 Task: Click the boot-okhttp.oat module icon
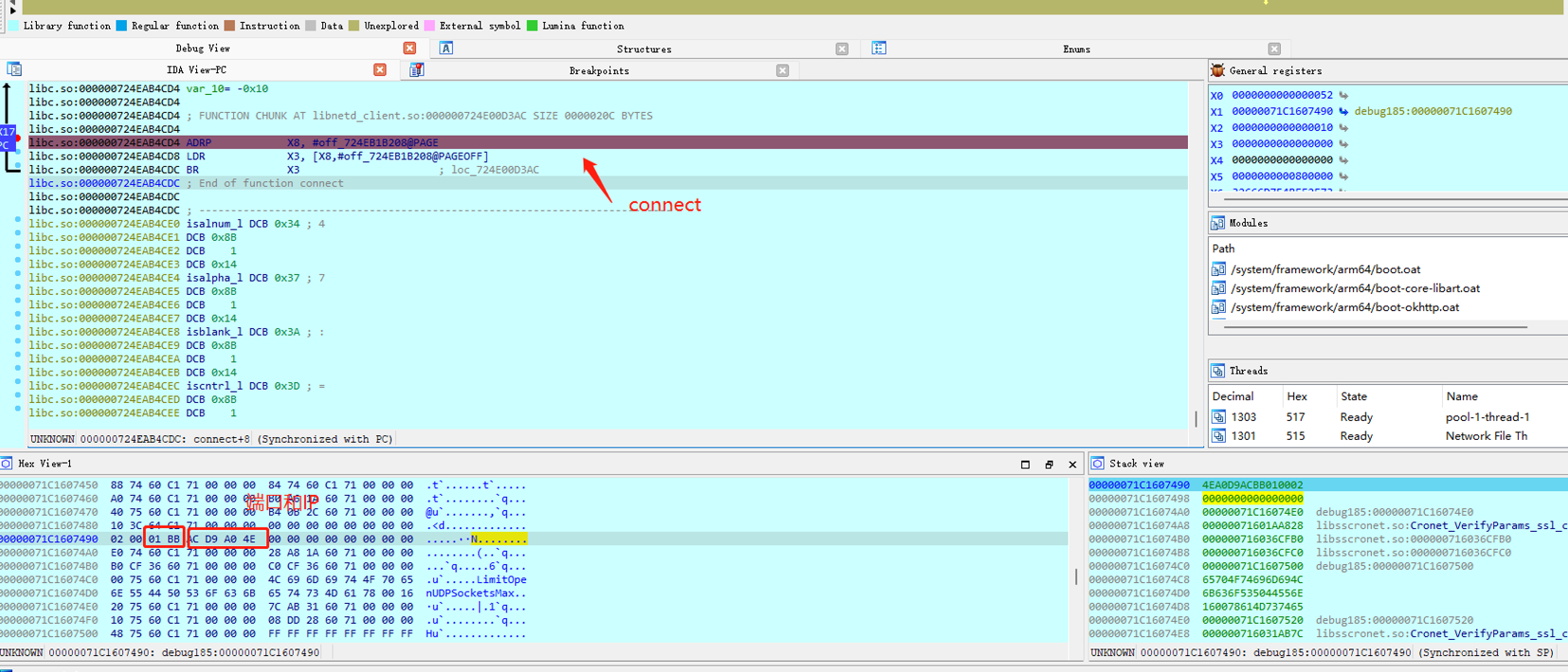(x=1219, y=307)
